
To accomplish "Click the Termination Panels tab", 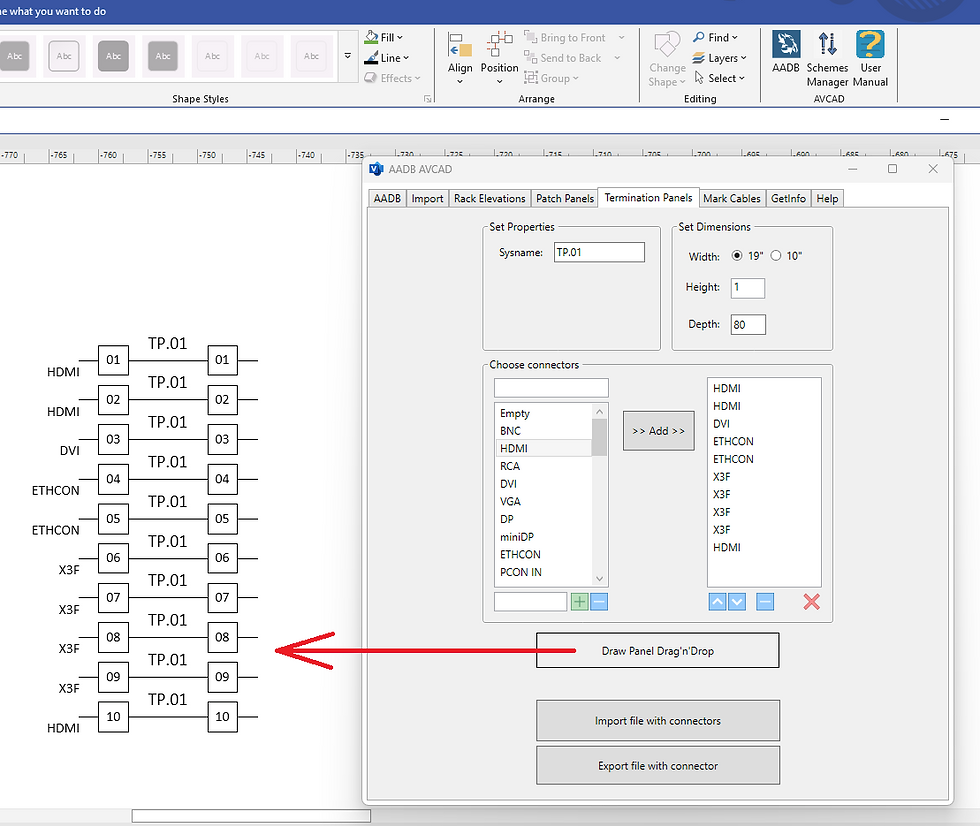I will (648, 197).
